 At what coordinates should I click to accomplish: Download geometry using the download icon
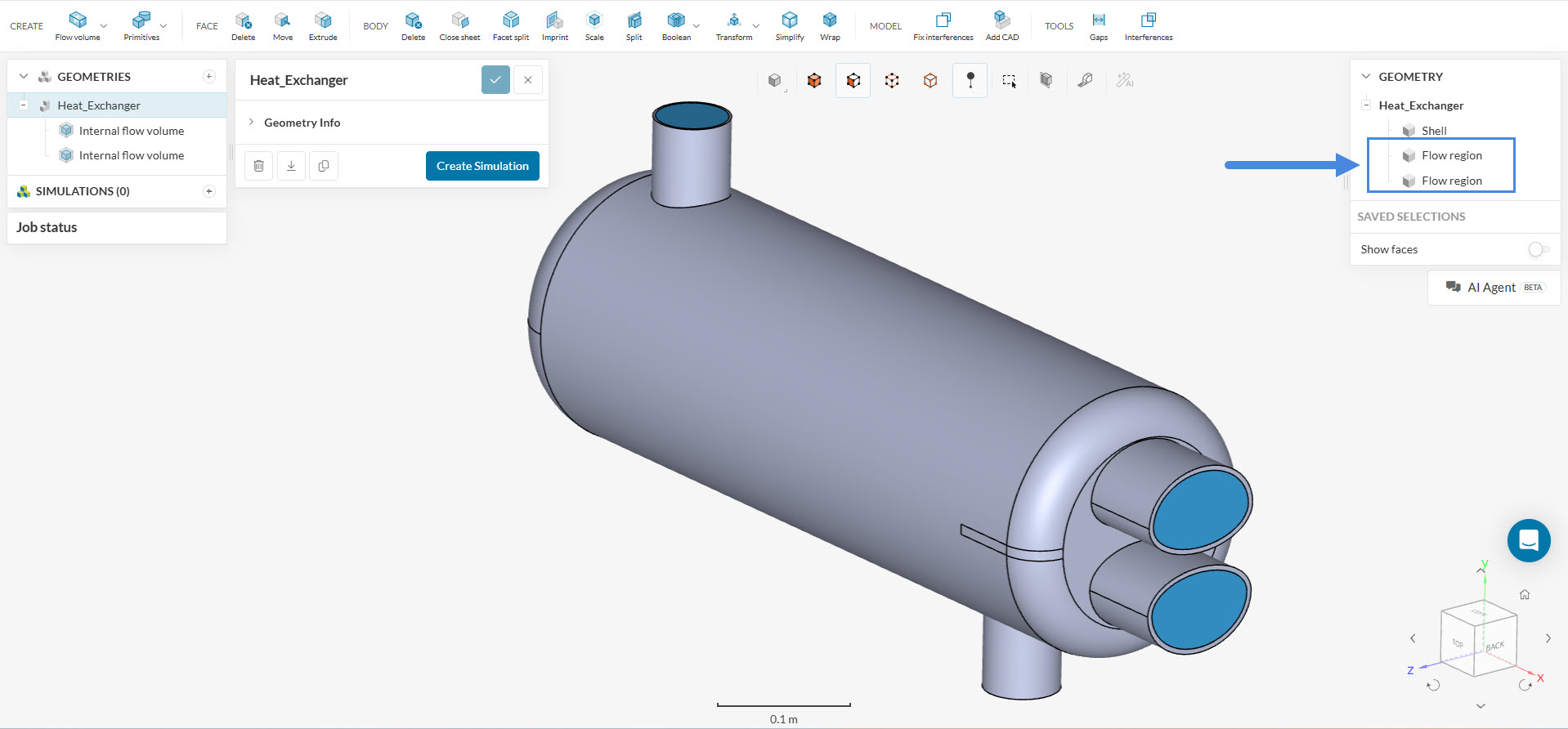point(291,166)
